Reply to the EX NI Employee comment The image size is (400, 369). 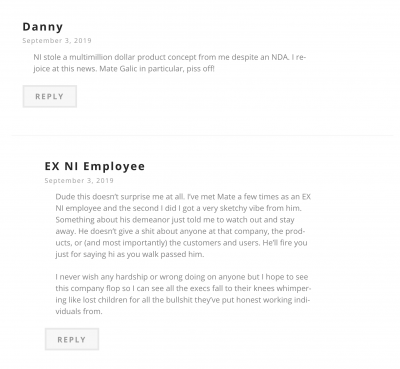(x=72, y=339)
